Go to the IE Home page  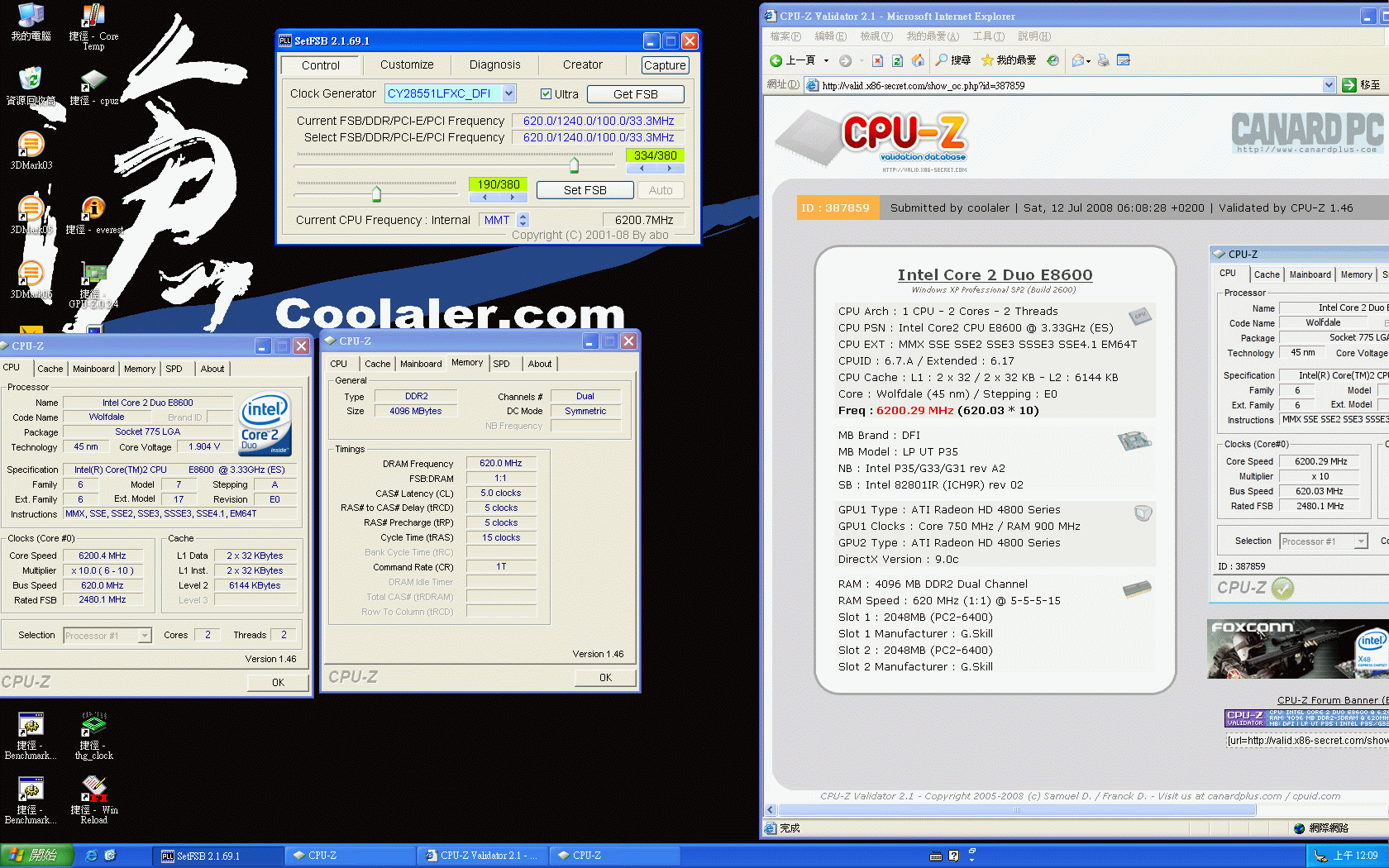[918, 60]
